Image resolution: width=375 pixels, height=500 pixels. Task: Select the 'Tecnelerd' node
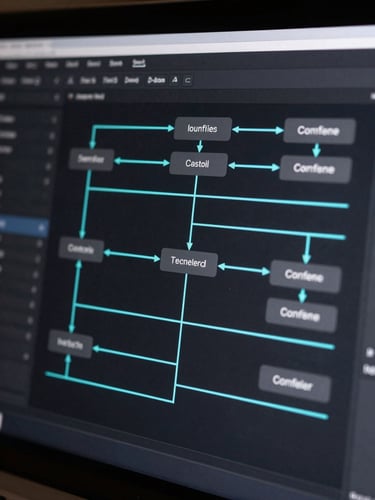[189, 262]
